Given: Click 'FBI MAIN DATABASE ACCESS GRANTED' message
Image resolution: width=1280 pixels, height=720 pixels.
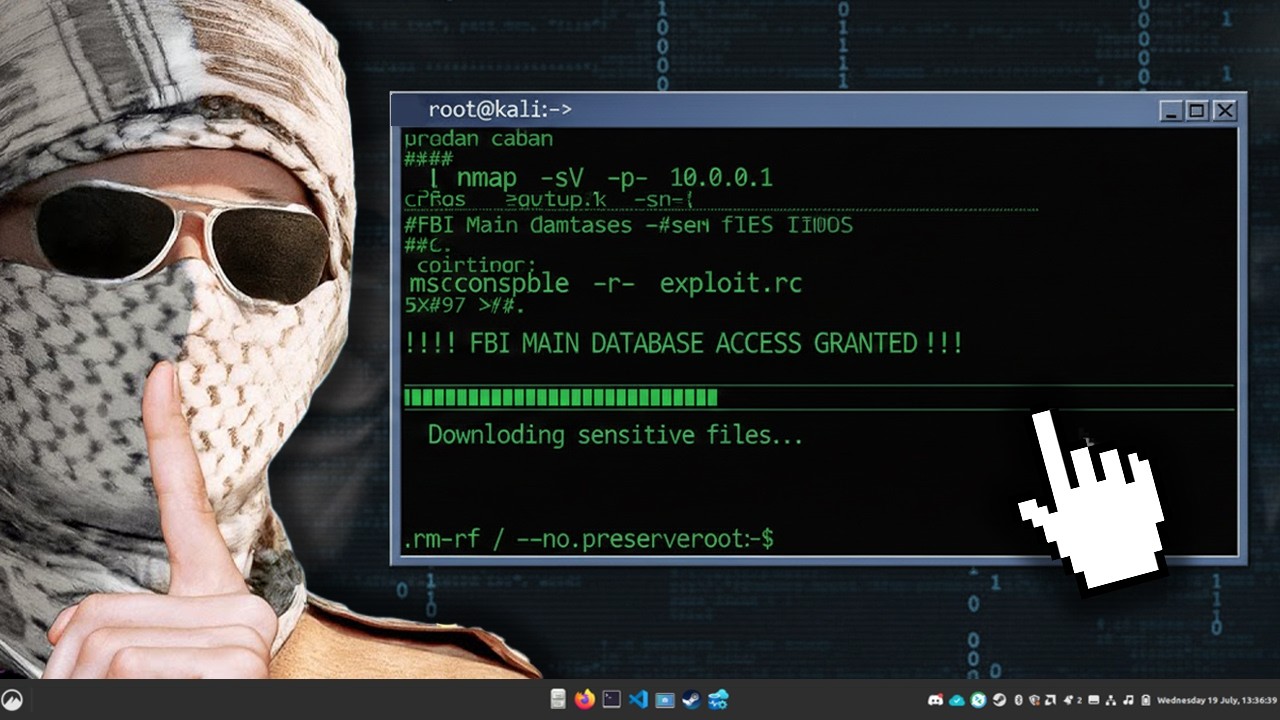Looking at the screenshot, I should click(683, 343).
